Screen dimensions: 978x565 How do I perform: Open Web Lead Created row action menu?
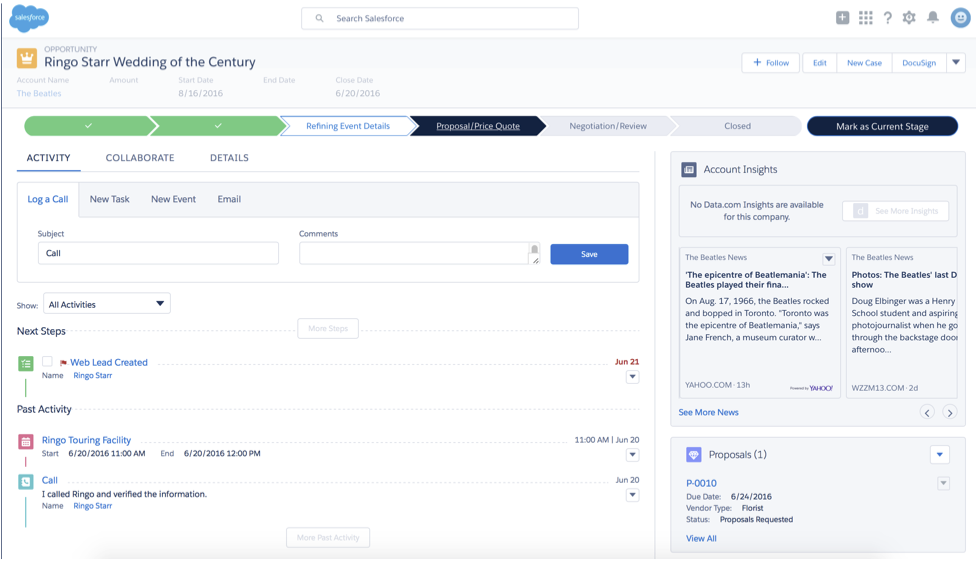tap(632, 377)
